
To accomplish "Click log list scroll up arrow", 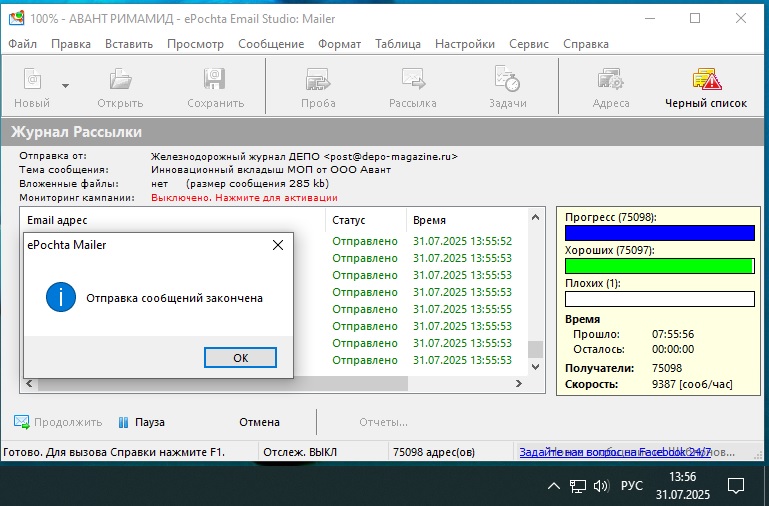I will pos(536,217).
